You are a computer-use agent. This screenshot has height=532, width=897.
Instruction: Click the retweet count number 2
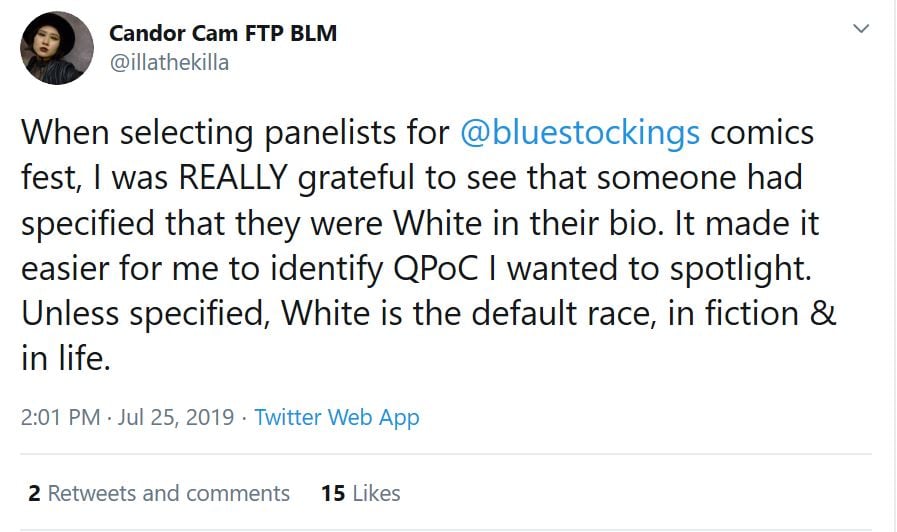(x=34, y=493)
